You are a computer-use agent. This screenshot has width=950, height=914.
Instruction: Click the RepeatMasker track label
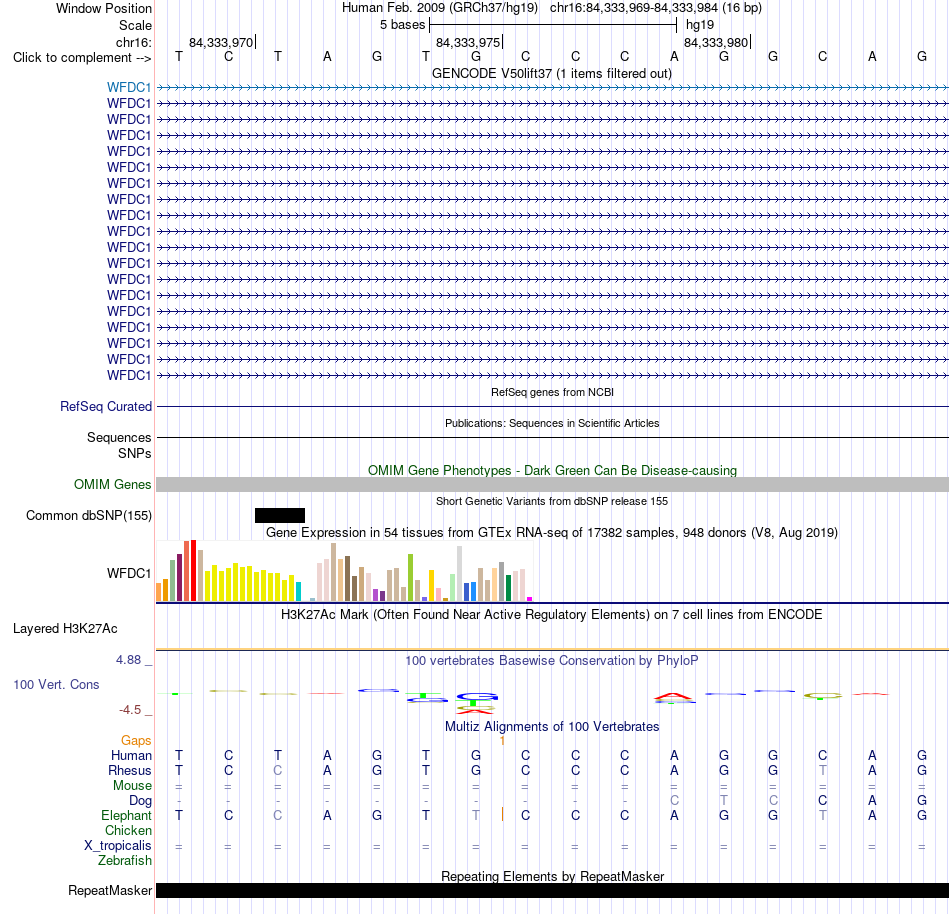click(x=110, y=890)
